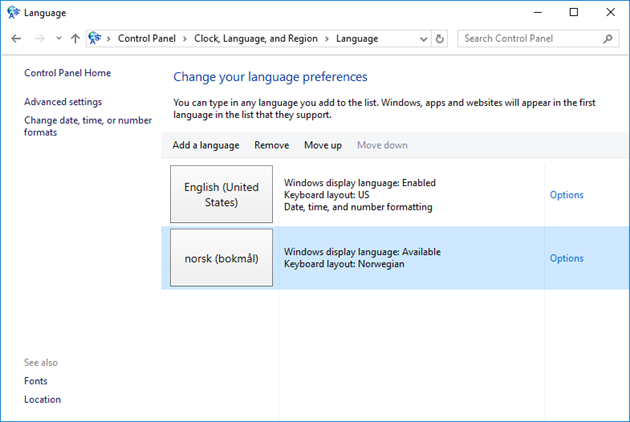Screen dimensions: 630x422
Task: Open Advanced settings
Action: tap(63, 102)
